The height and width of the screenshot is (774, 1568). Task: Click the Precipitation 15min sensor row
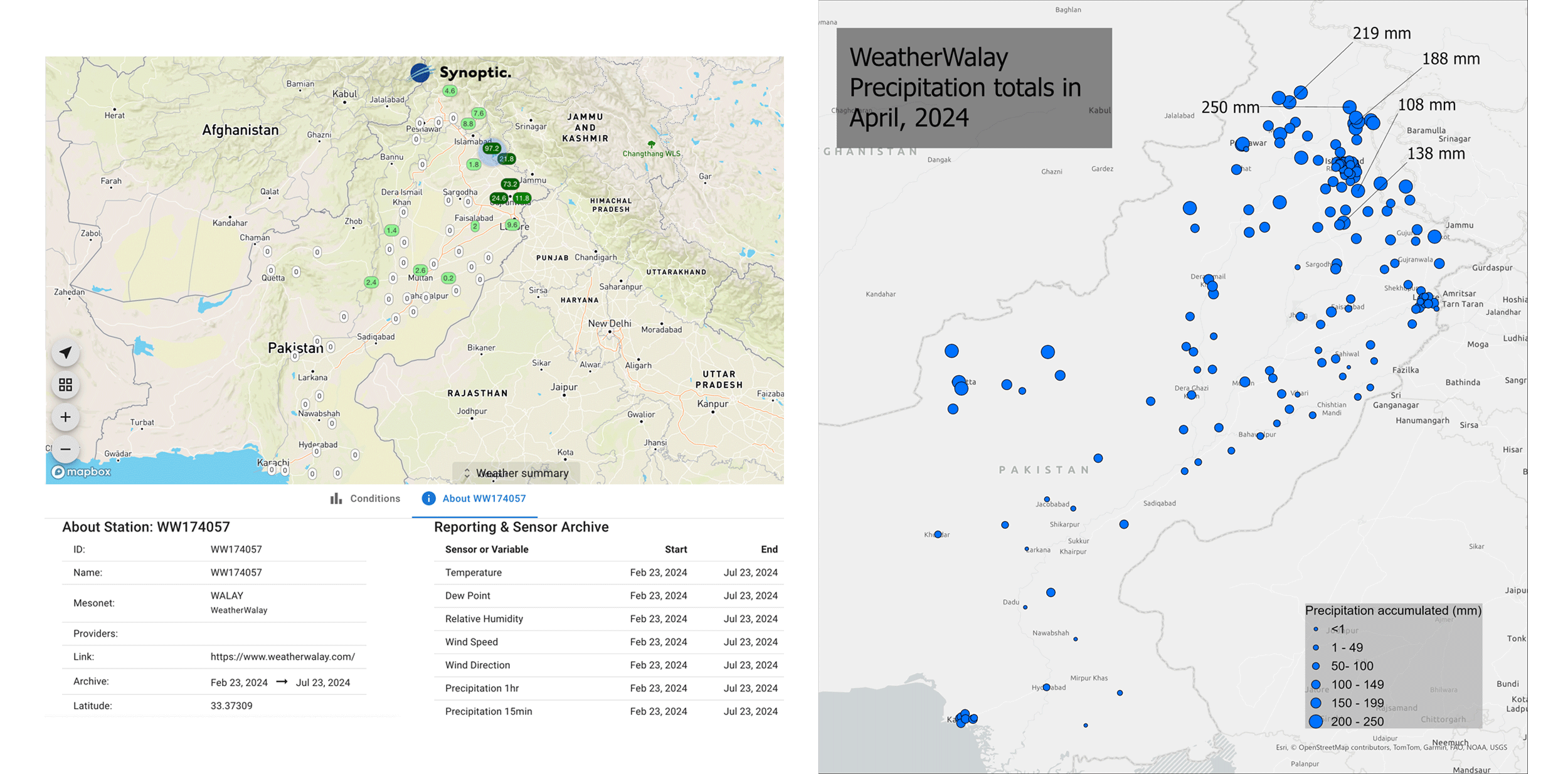pyautogui.click(x=608, y=711)
